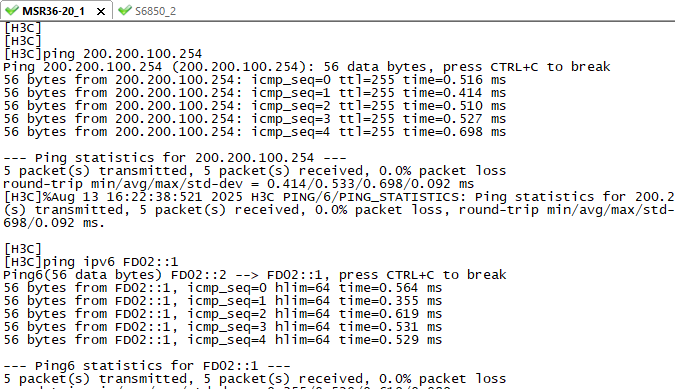
Task: Click the 'Ping6 statistics for FD02::1' header
Action: 147,366
